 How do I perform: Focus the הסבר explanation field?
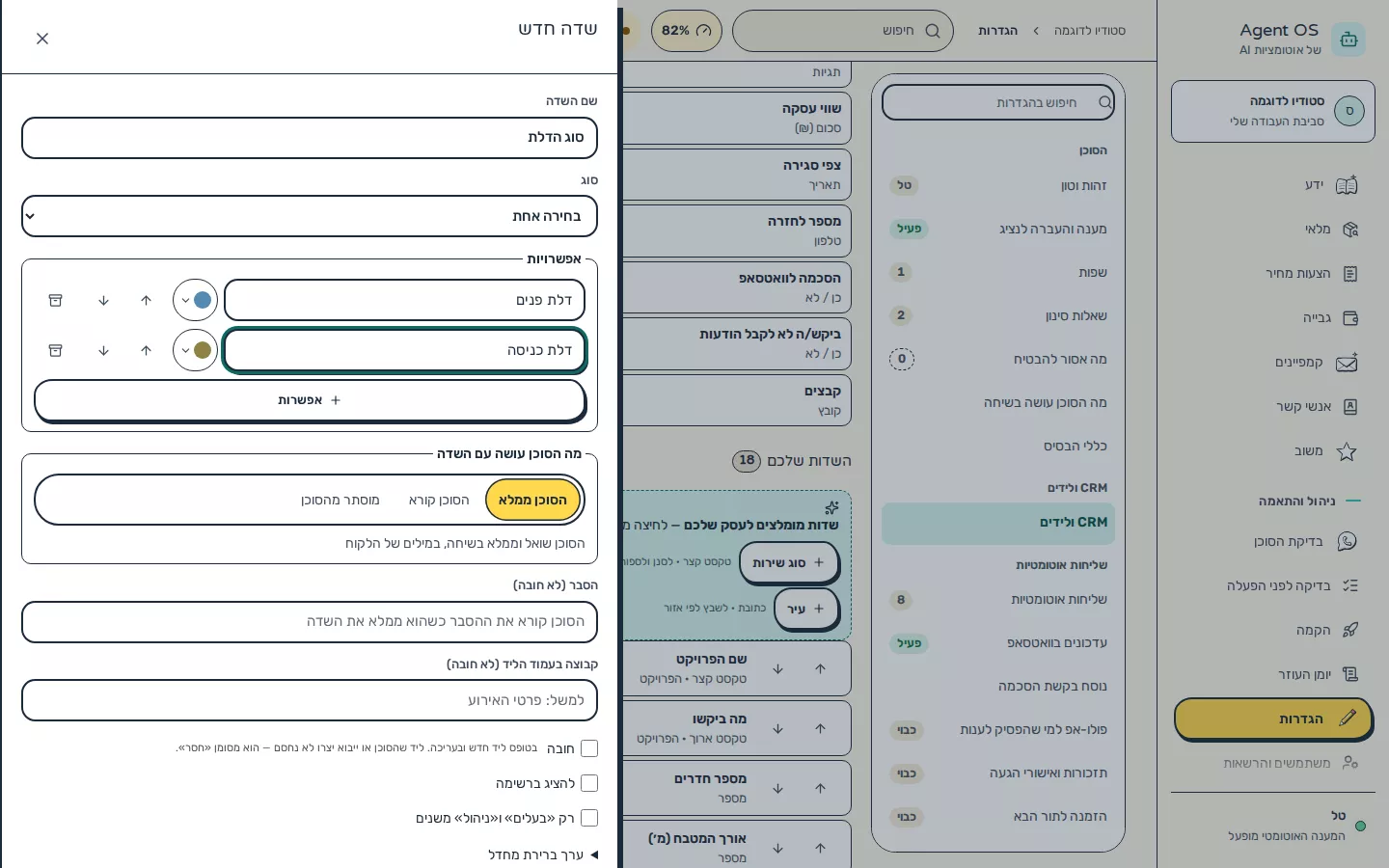click(310, 622)
